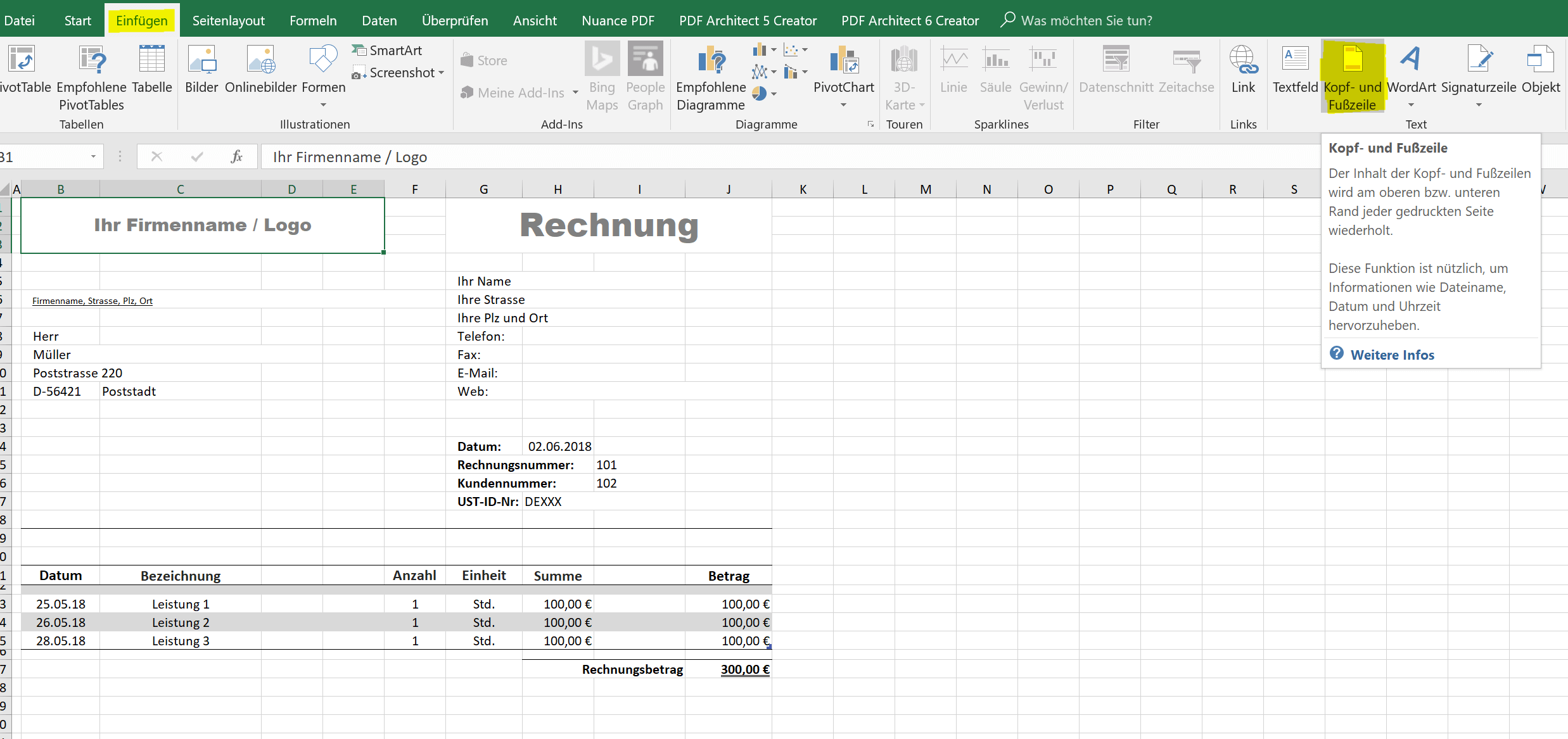The height and width of the screenshot is (739, 1568).
Task: Switch to the Formeln tab
Action: coord(313,20)
